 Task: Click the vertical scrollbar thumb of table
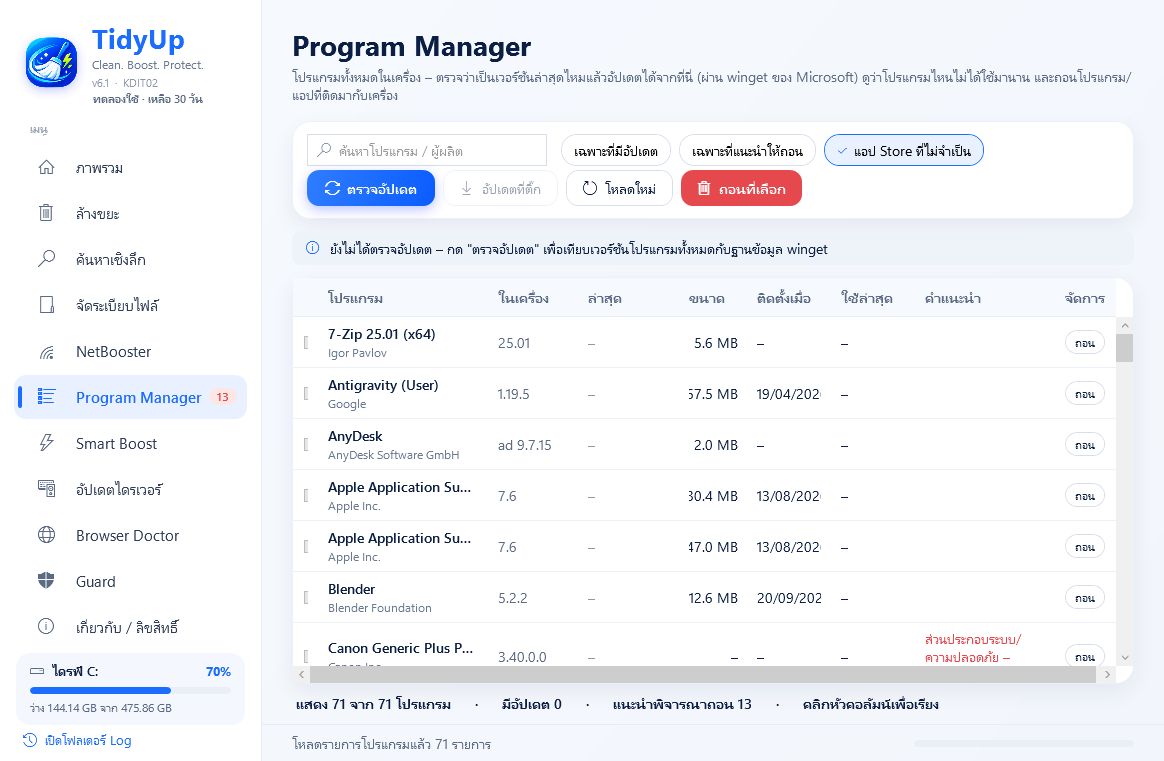point(1125,347)
